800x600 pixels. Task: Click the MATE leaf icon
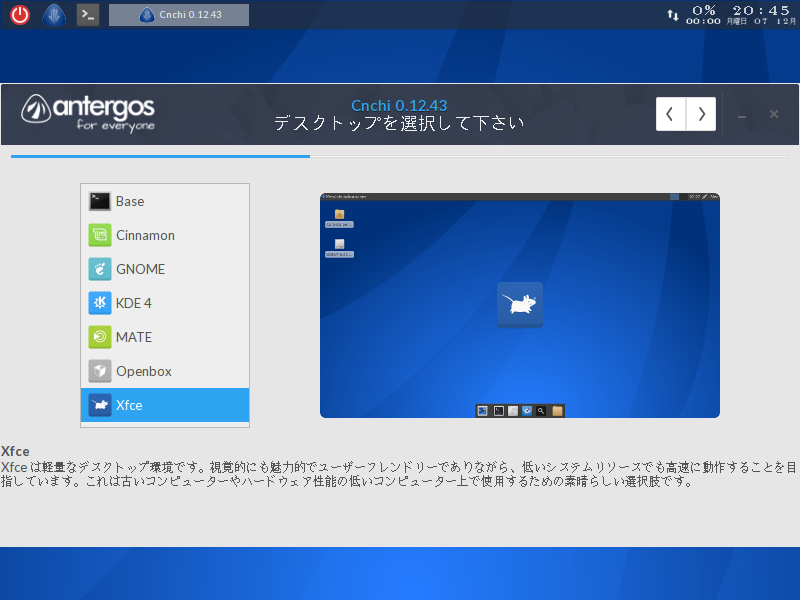(x=99, y=337)
